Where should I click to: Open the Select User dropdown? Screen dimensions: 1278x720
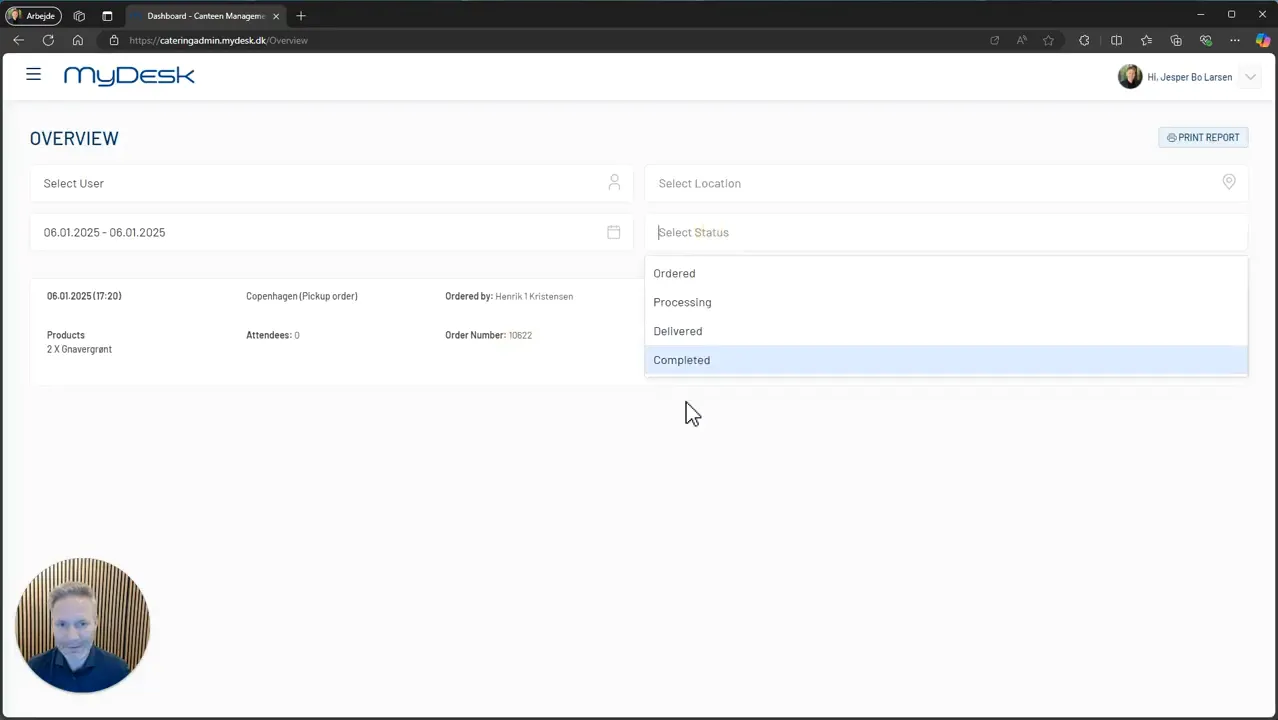331,183
